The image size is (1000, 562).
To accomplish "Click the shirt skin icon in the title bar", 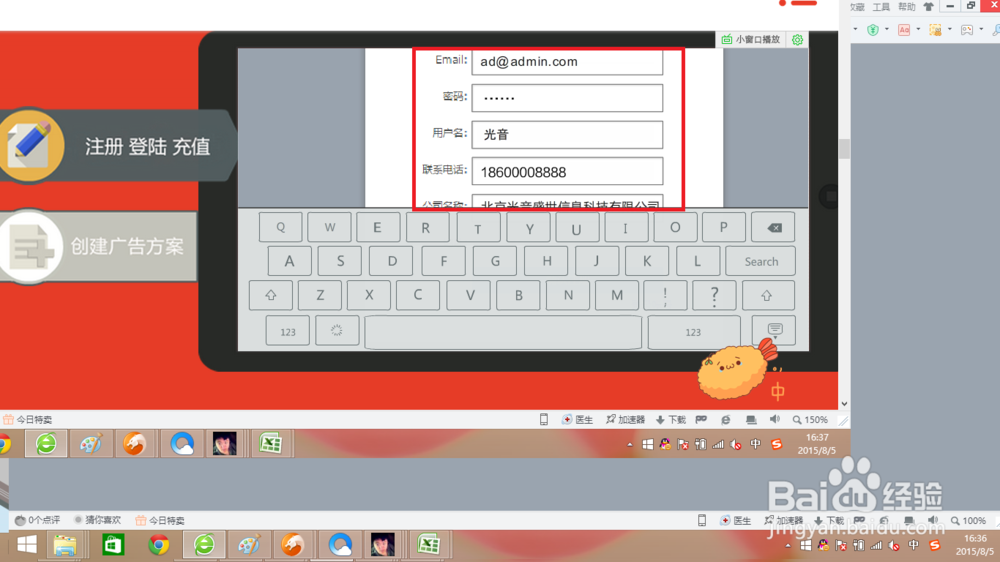I will [929, 6].
